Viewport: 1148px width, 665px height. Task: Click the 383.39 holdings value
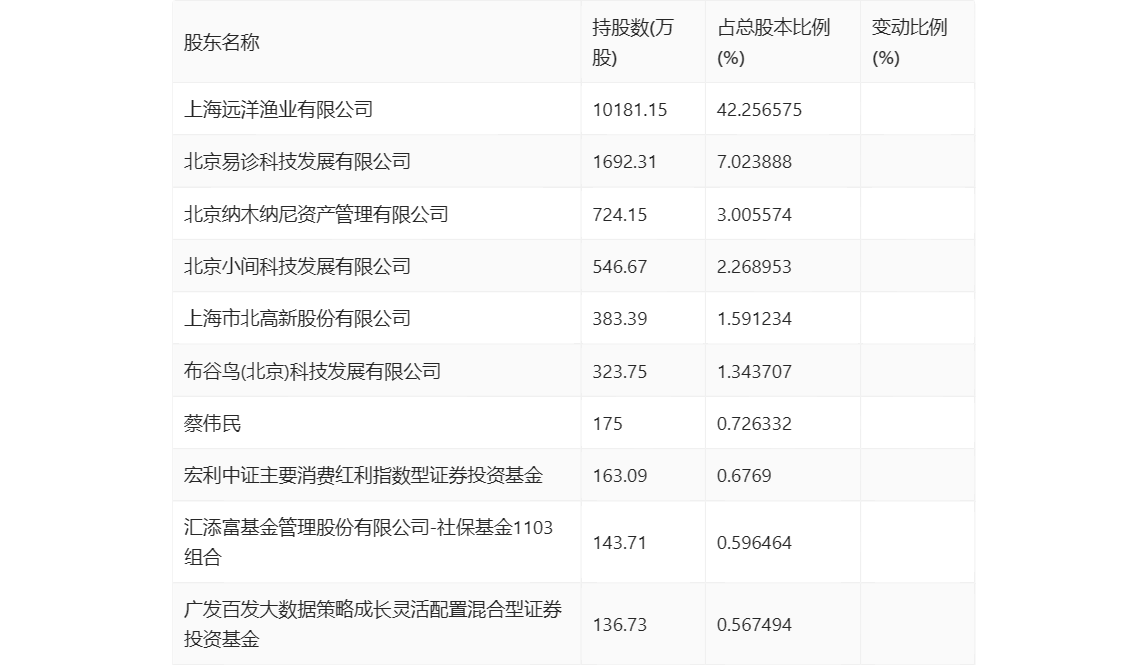coord(619,319)
